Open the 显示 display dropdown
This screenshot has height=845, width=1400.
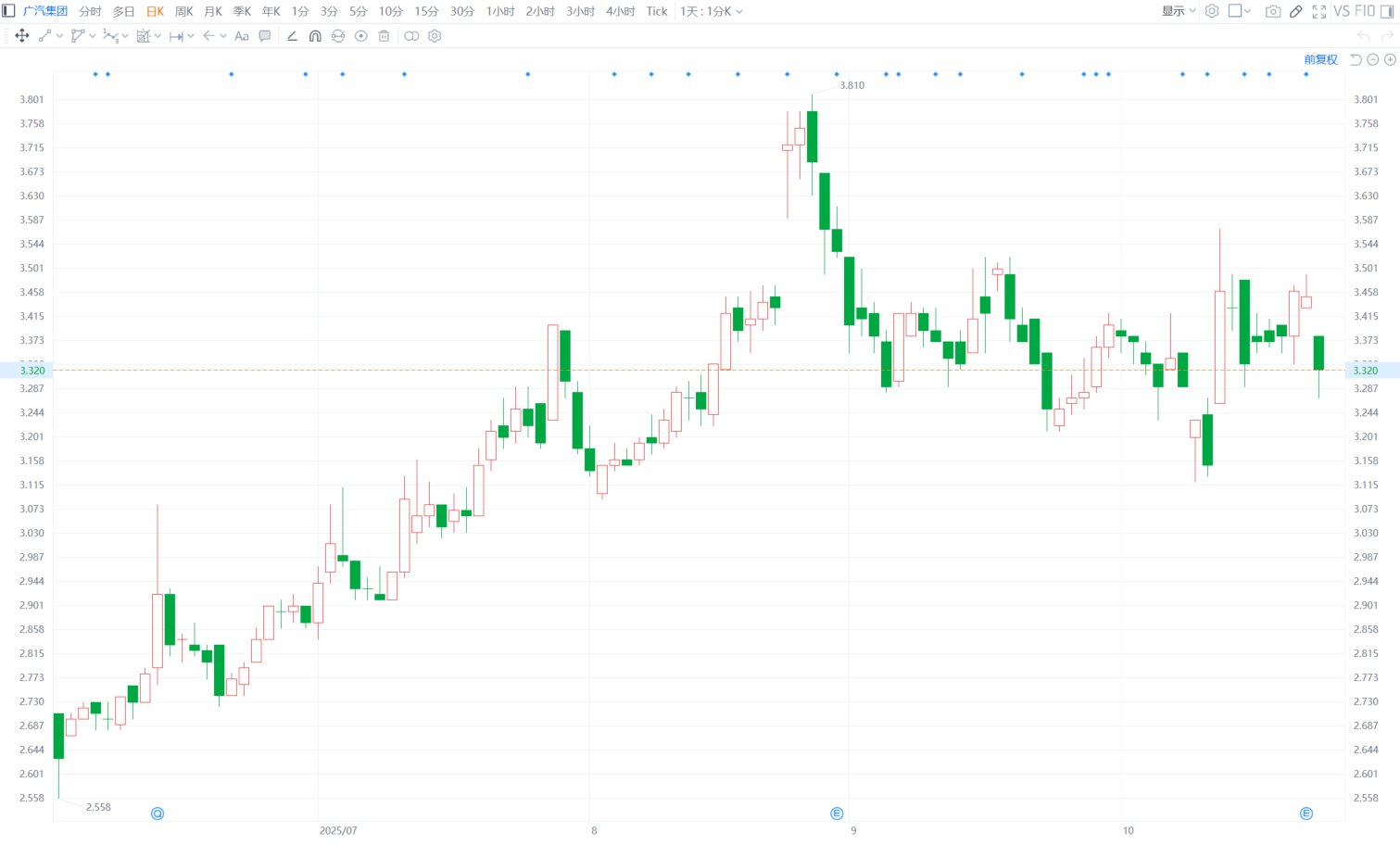click(1179, 11)
